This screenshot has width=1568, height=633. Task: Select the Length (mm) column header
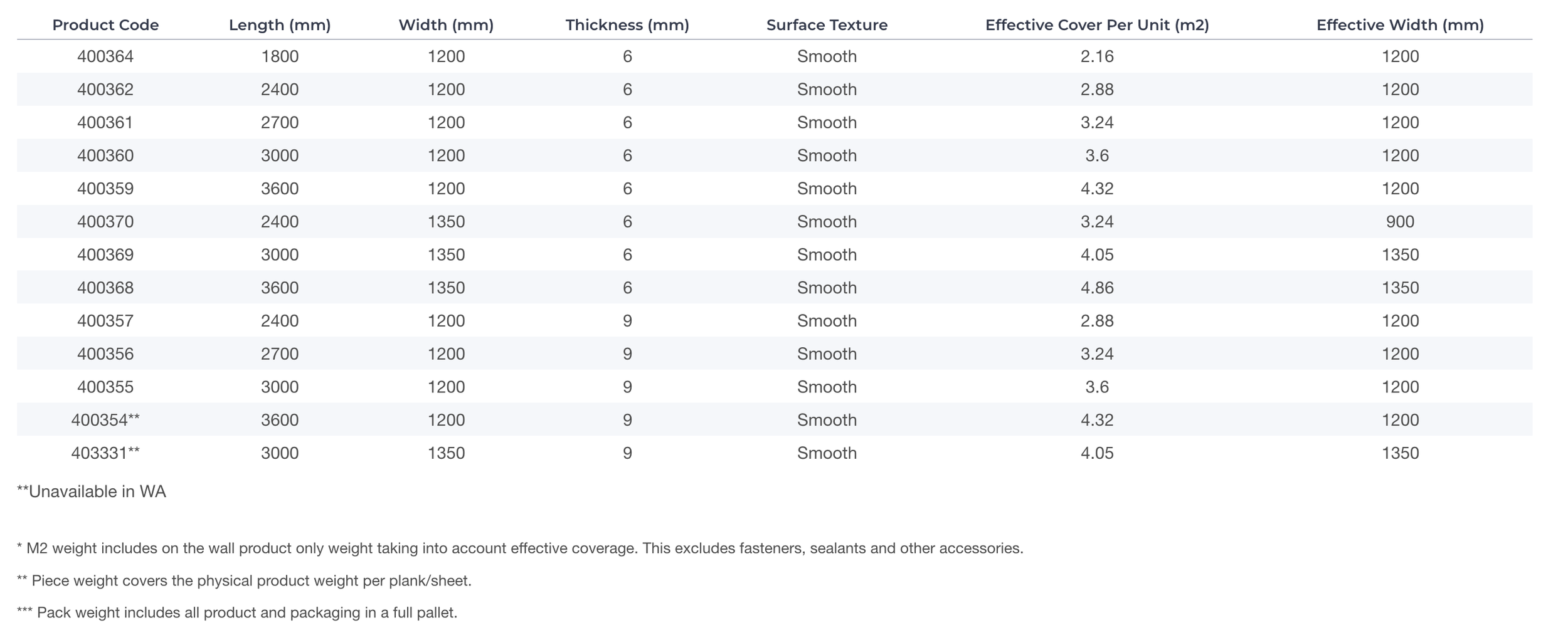point(280,25)
